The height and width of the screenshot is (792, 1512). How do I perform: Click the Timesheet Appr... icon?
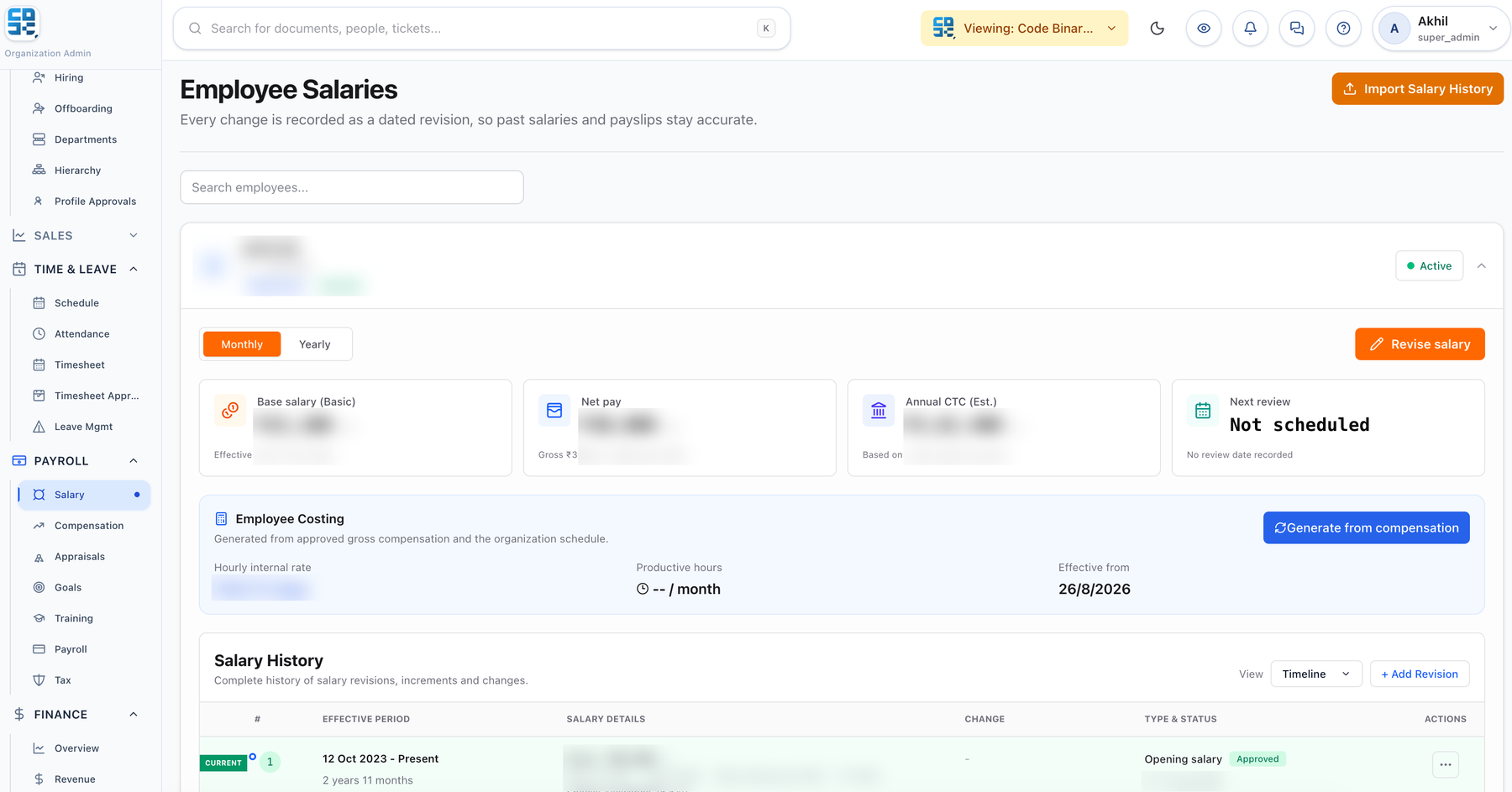(39, 396)
